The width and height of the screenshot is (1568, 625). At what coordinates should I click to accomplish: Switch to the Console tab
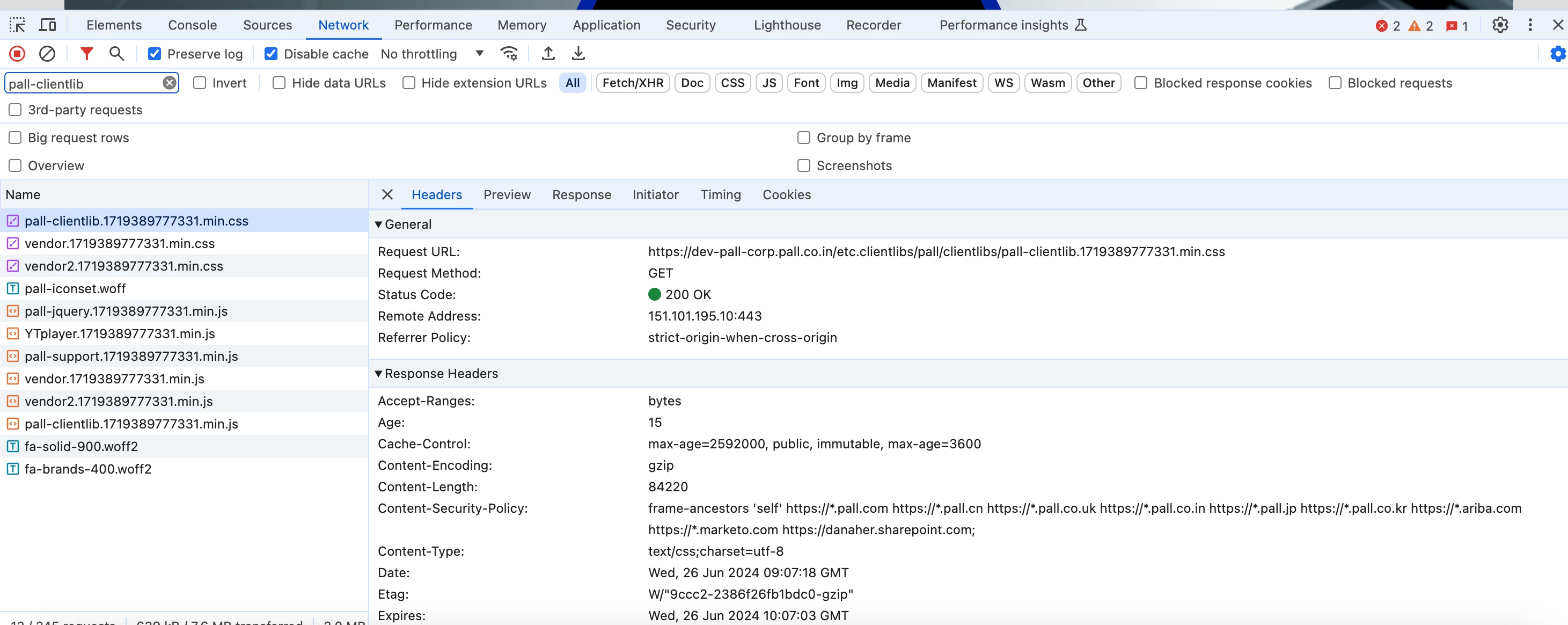pyautogui.click(x=192, y=25)
